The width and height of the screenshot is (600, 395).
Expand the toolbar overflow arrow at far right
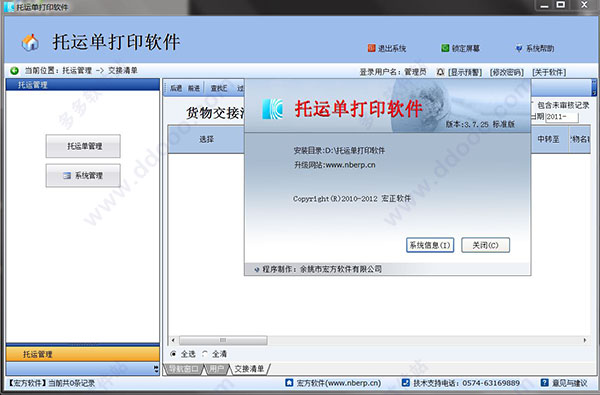(x=593, y=88)
